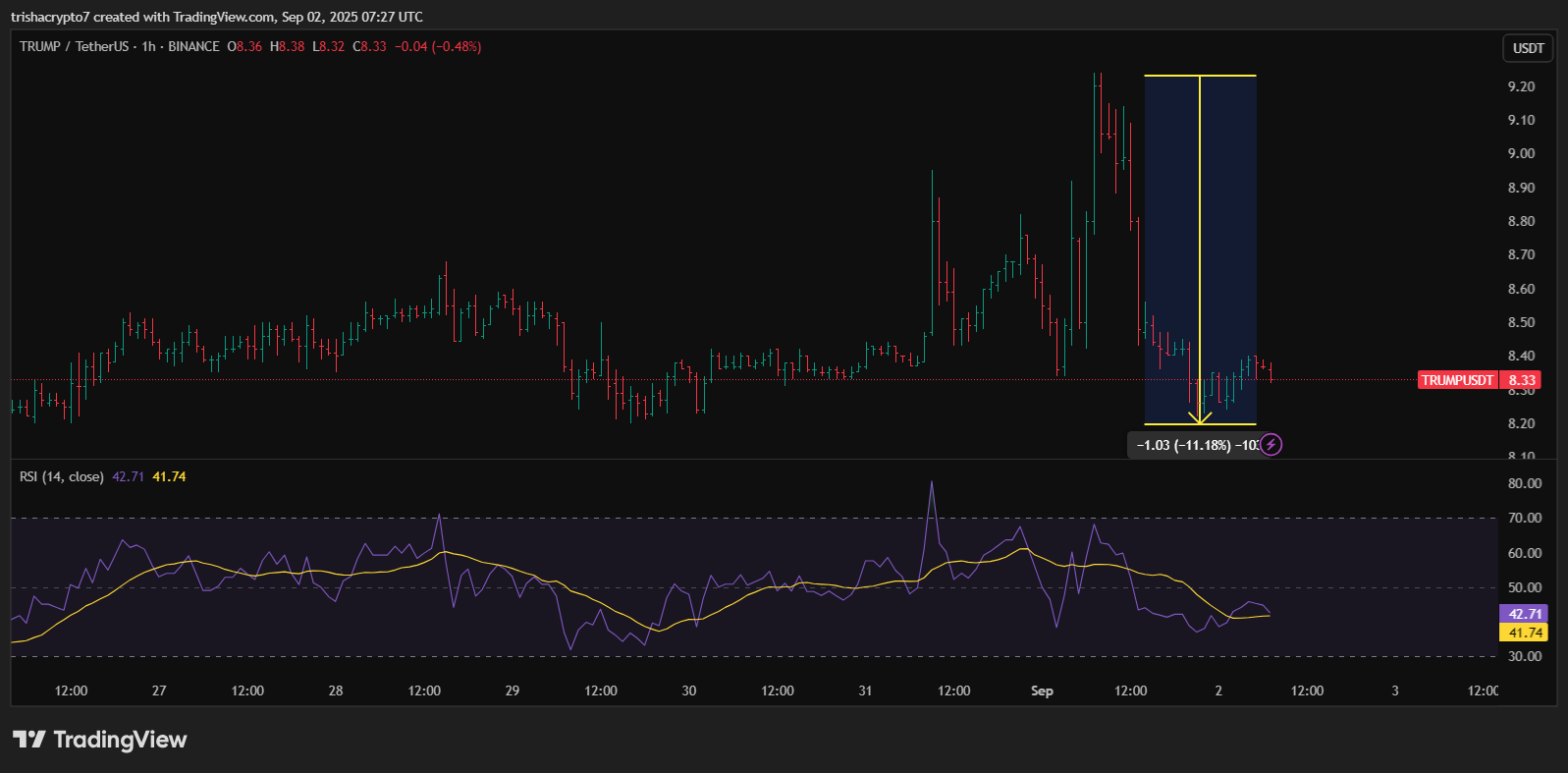
Task: Click the 60.00 RSI axis label
Action: (1525, 553)
